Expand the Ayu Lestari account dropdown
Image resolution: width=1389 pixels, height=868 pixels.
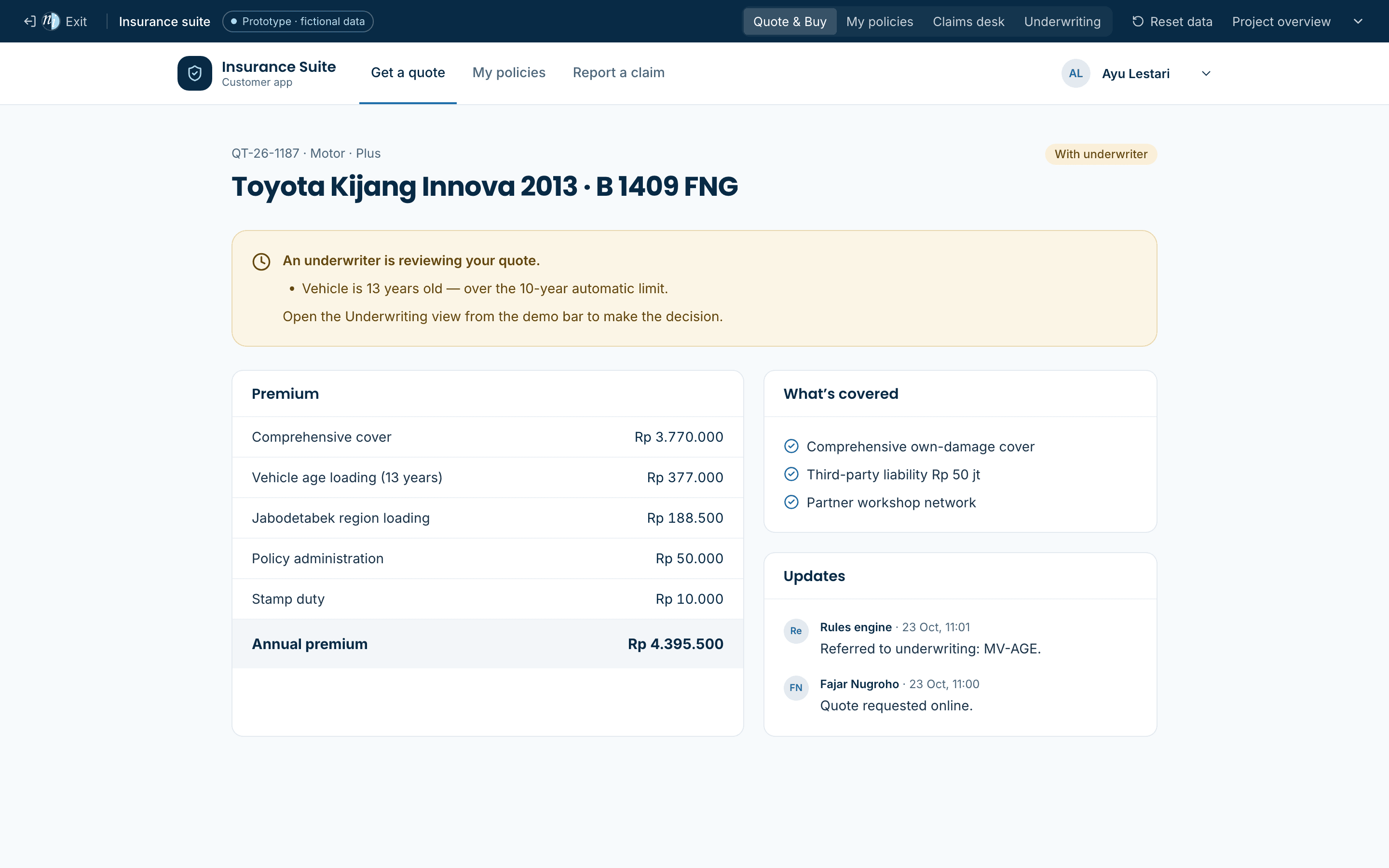coord(1206,73)
